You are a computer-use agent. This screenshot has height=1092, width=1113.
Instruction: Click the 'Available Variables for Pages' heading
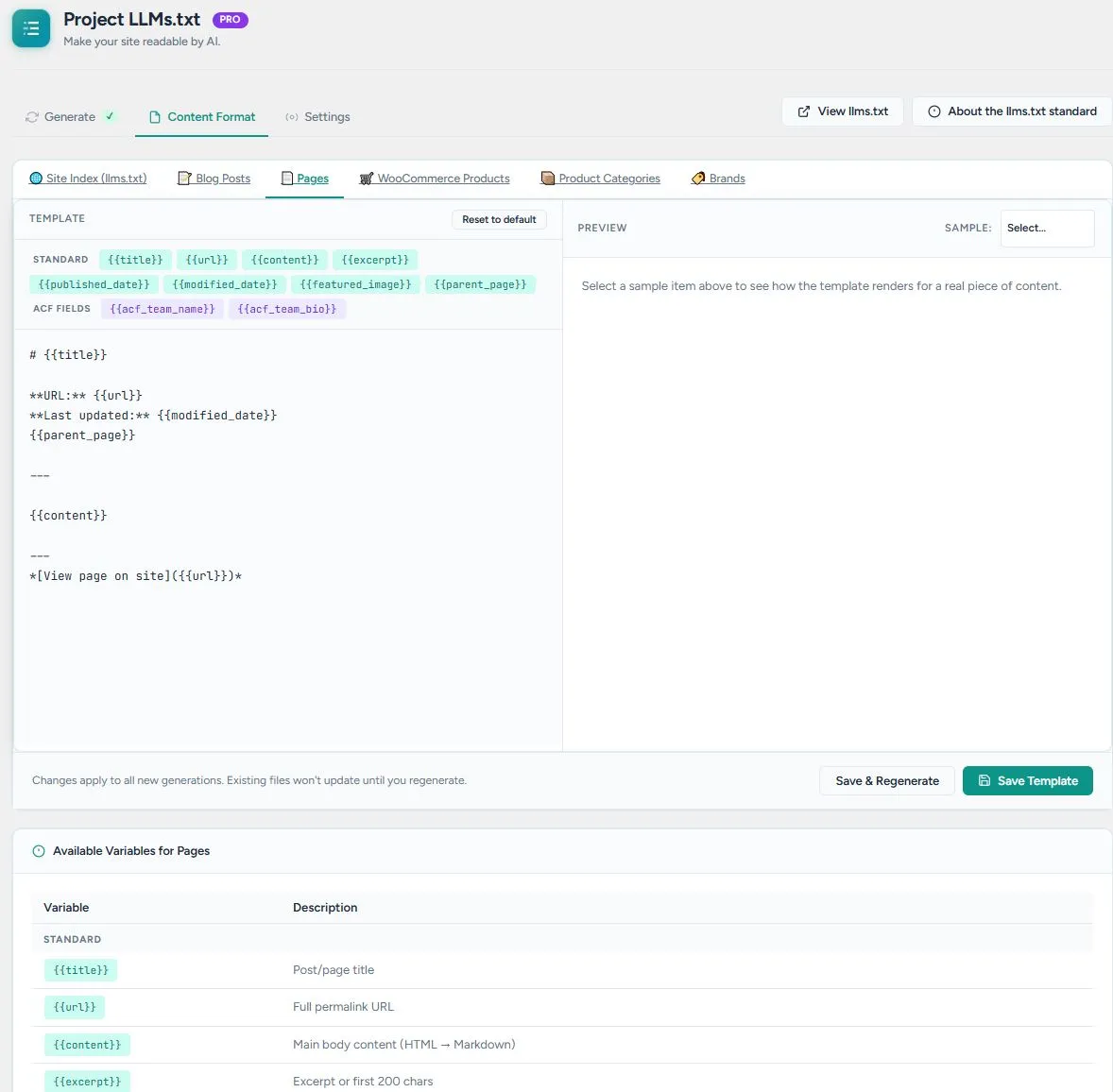point(131,851)
